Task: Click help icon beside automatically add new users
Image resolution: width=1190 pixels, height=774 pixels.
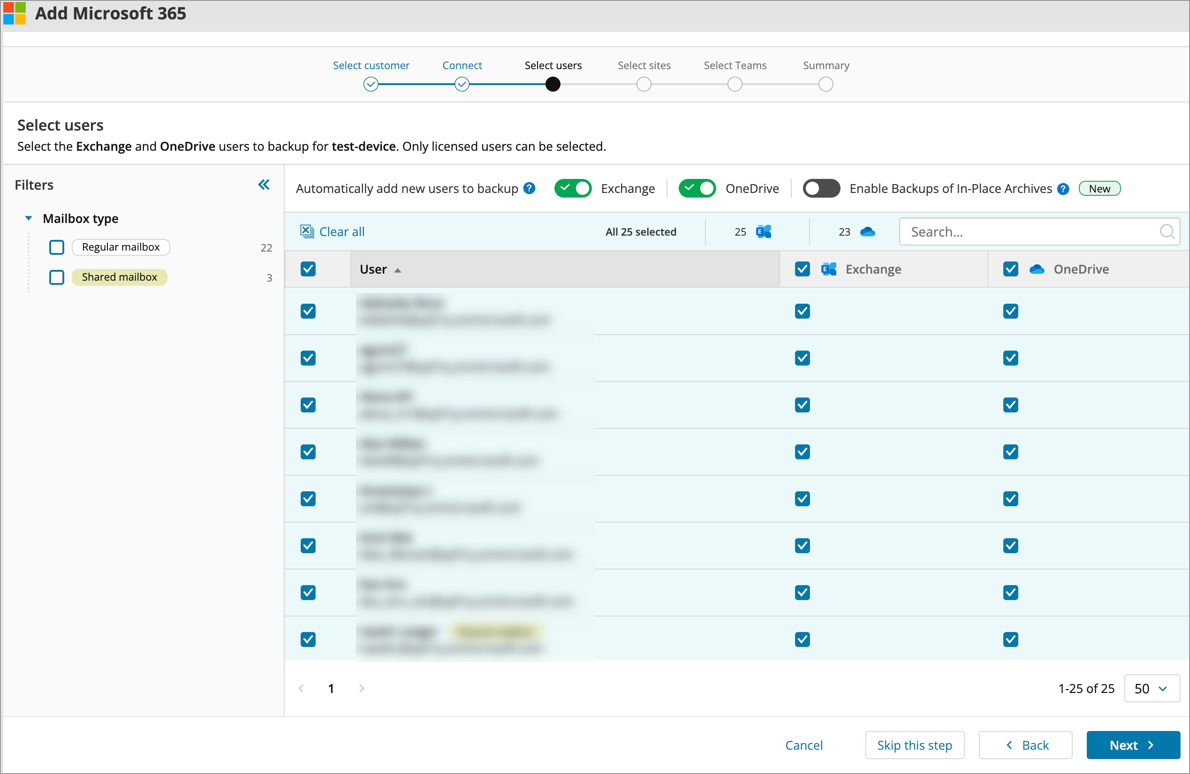Action: pos(529,188)
